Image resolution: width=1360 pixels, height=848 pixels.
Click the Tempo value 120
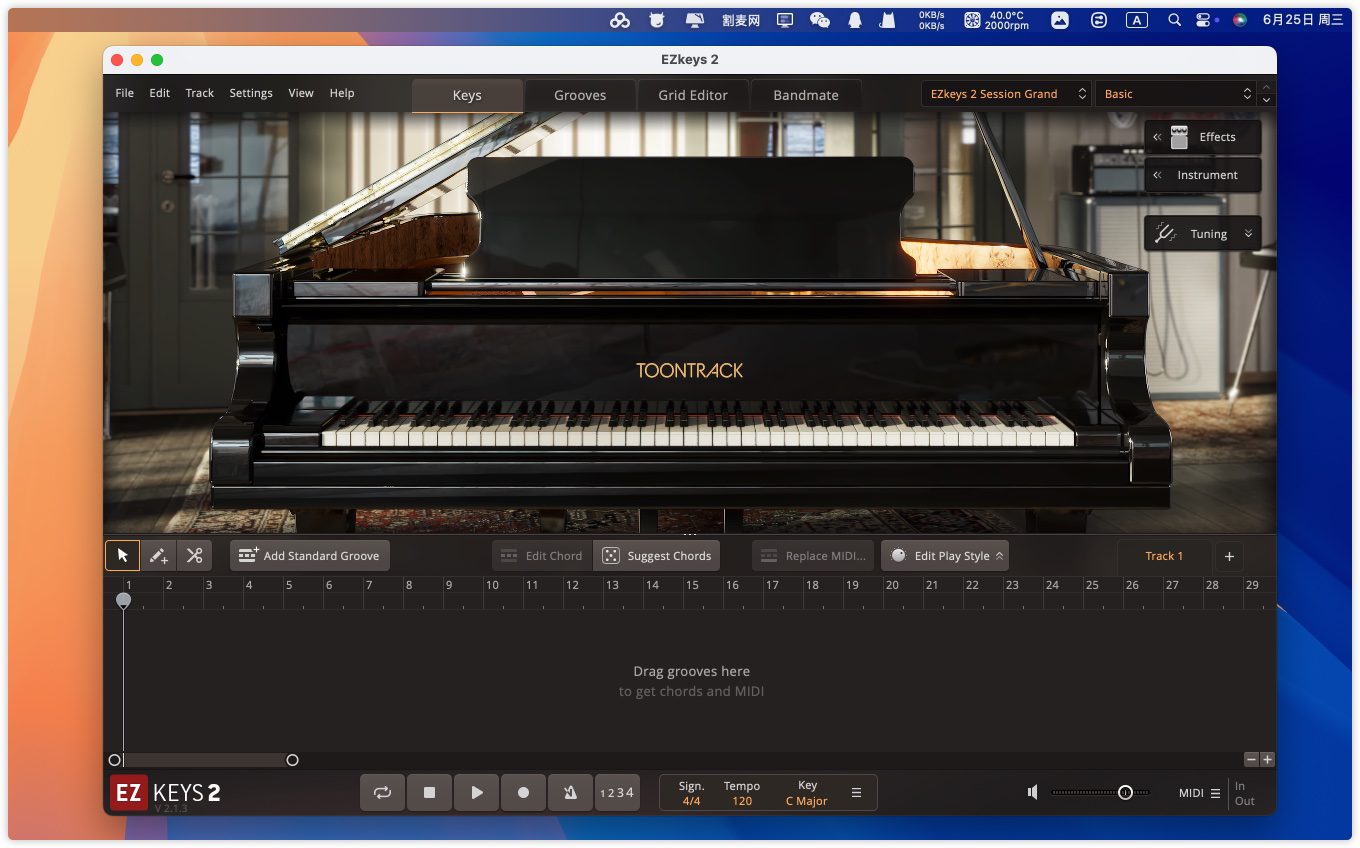pos(742,801)
